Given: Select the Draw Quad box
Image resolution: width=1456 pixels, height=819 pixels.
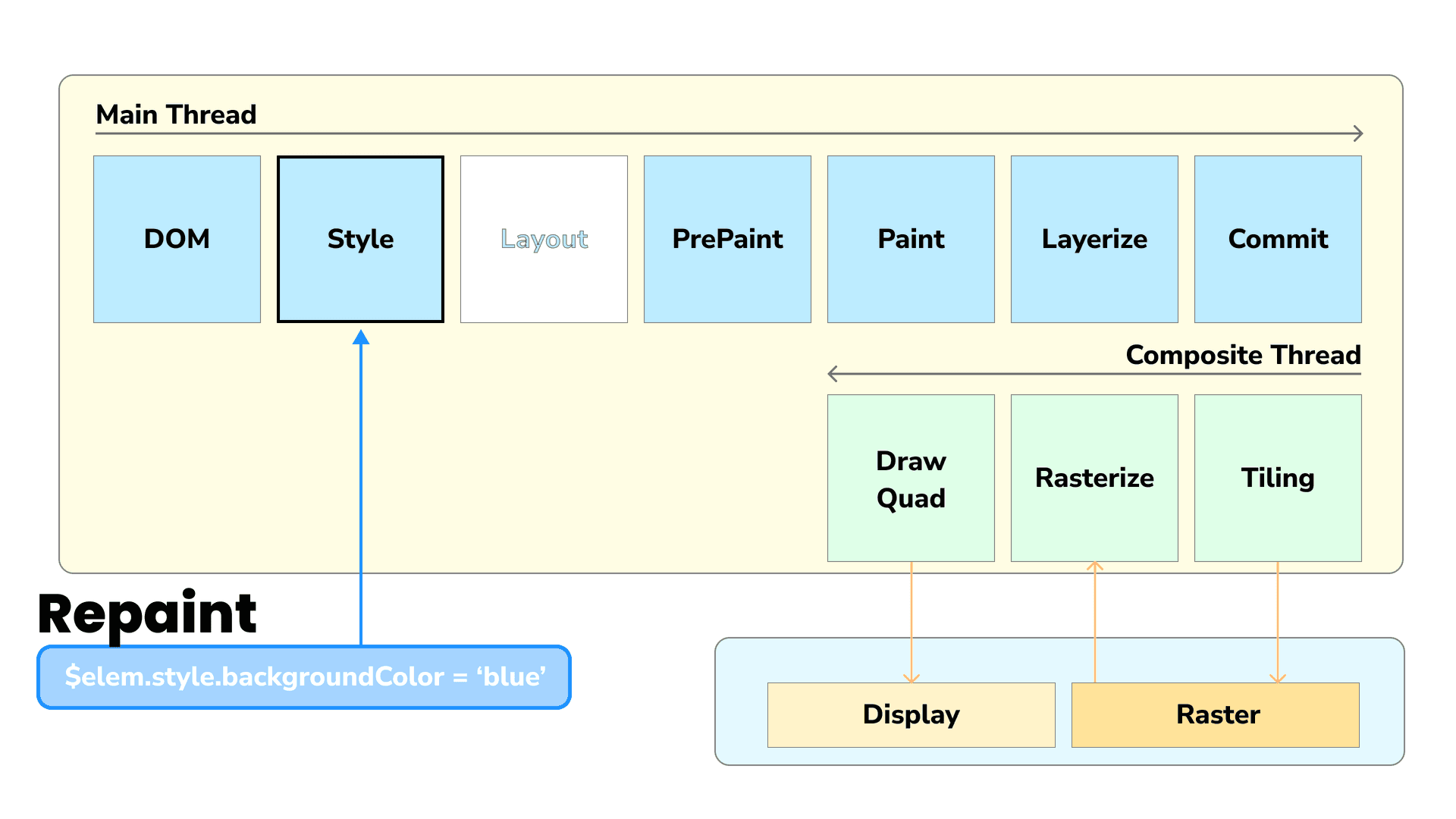Looking at the screenshot, I should click(911, 478).
